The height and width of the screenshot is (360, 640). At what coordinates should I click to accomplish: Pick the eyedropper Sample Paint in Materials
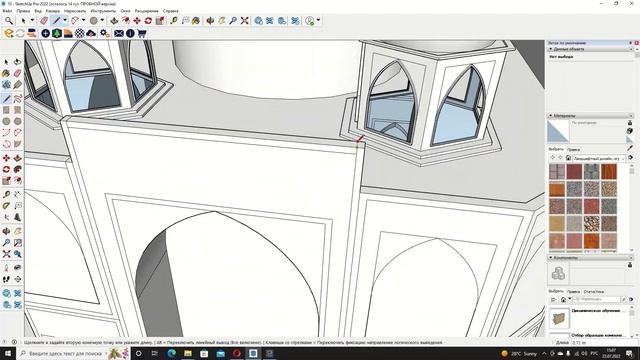(x=630, y=148)
